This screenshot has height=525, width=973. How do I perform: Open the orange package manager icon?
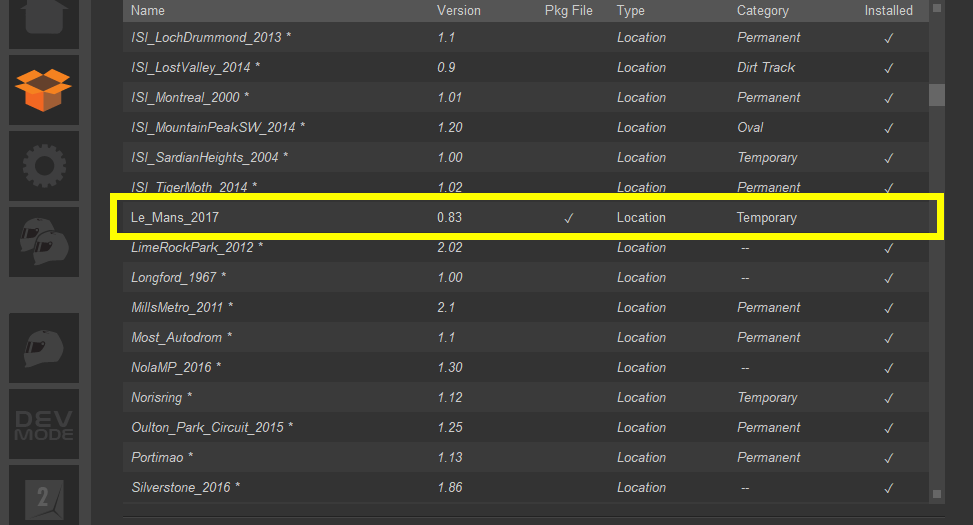pos(43,90)
